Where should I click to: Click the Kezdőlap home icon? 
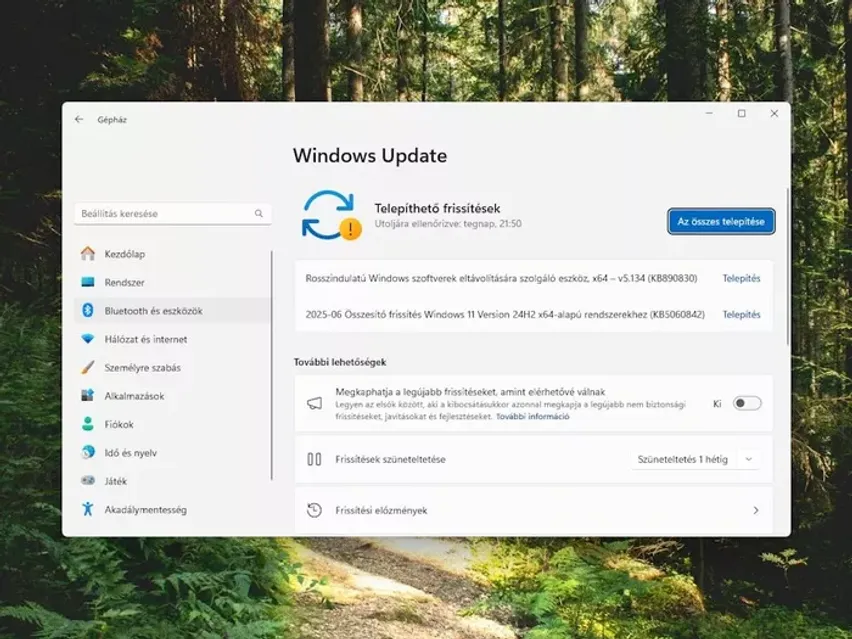tap(87, 254)
